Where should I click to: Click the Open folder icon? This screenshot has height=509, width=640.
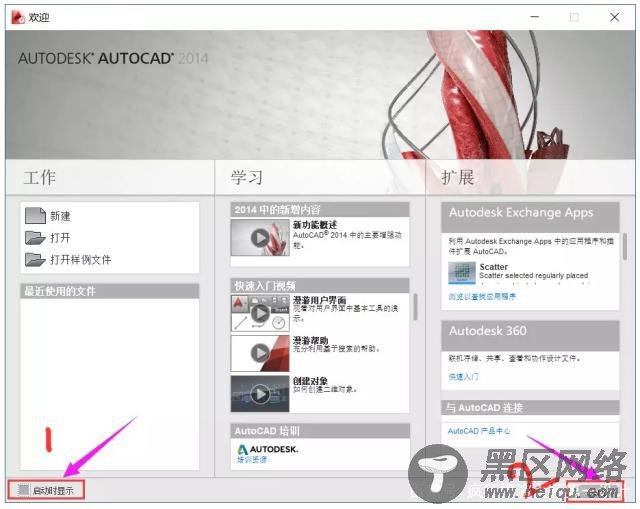click(x=35, y=238)
